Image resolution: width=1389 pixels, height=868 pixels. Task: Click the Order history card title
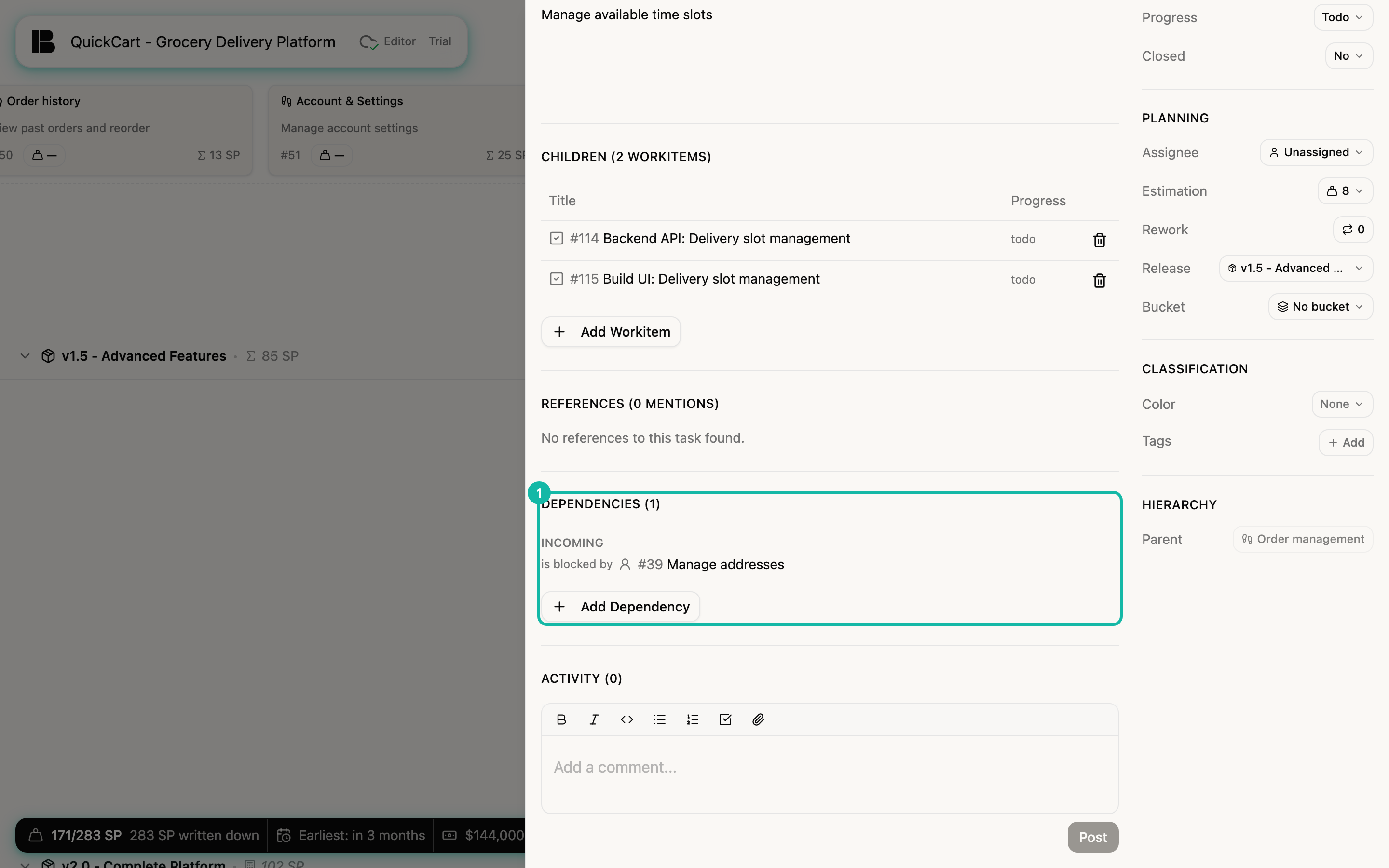(43, 101)
